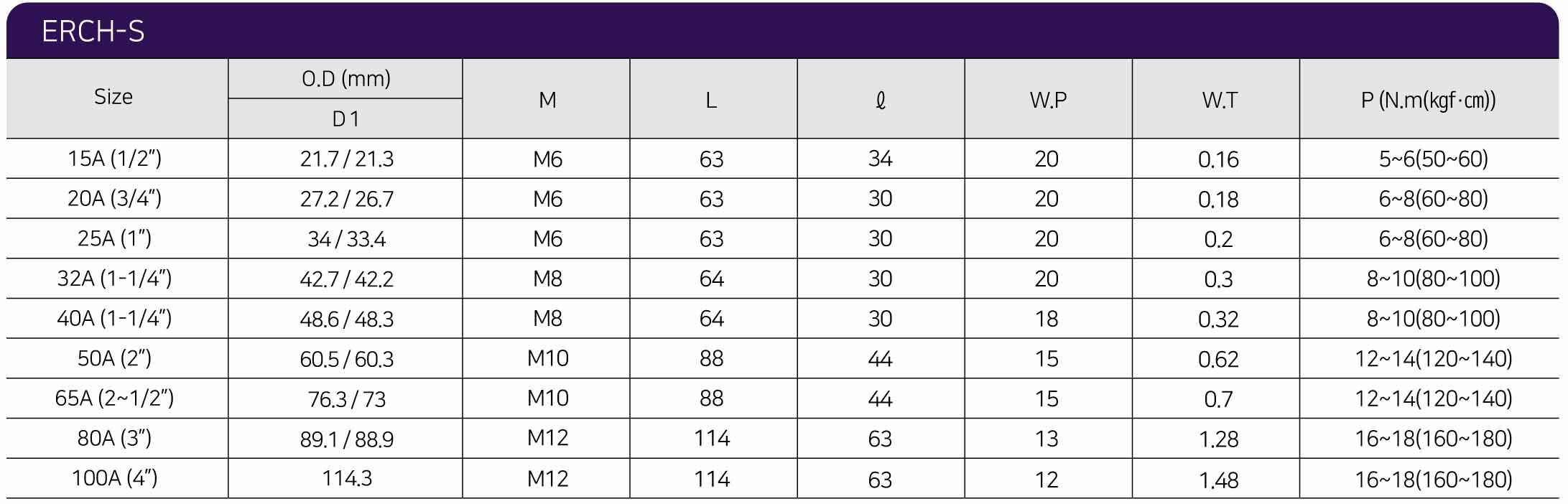Viewport: 1568px width, 504px height.
Task: Select the 21.7 / 21.3 diameter cell
Action: 347,159
